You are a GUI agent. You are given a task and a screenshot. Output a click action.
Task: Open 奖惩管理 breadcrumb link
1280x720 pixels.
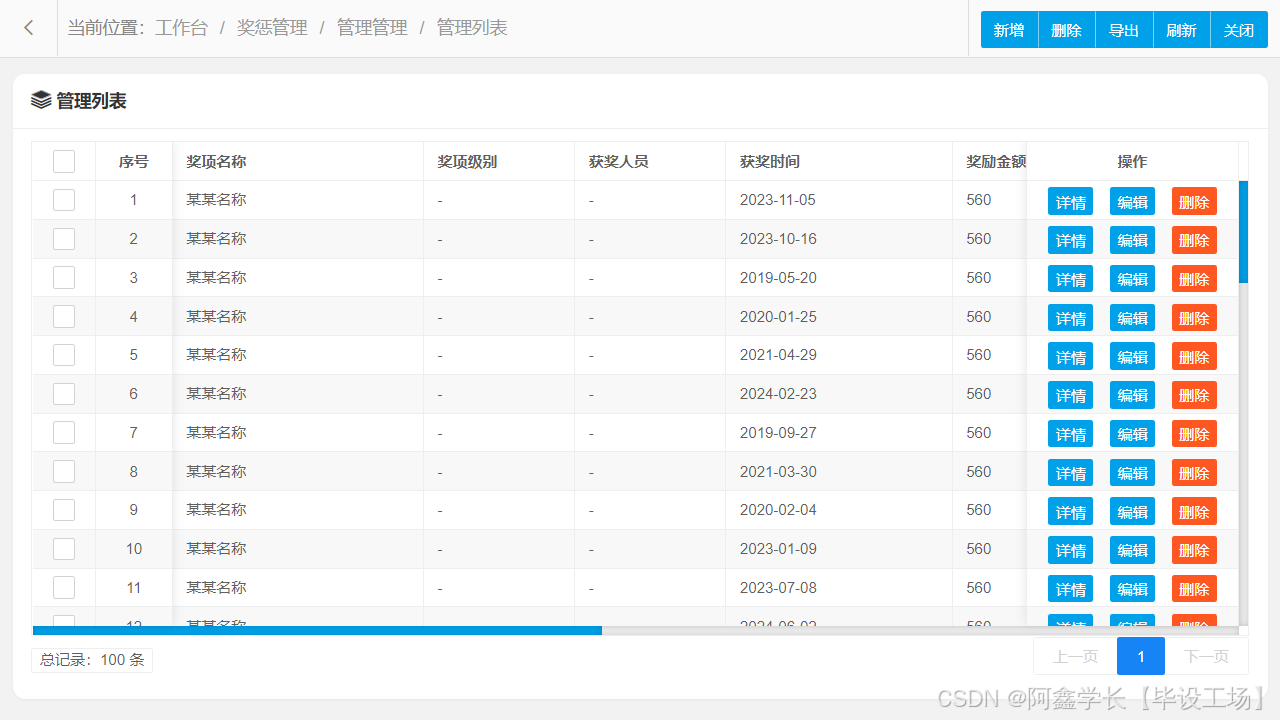[272, 28]
